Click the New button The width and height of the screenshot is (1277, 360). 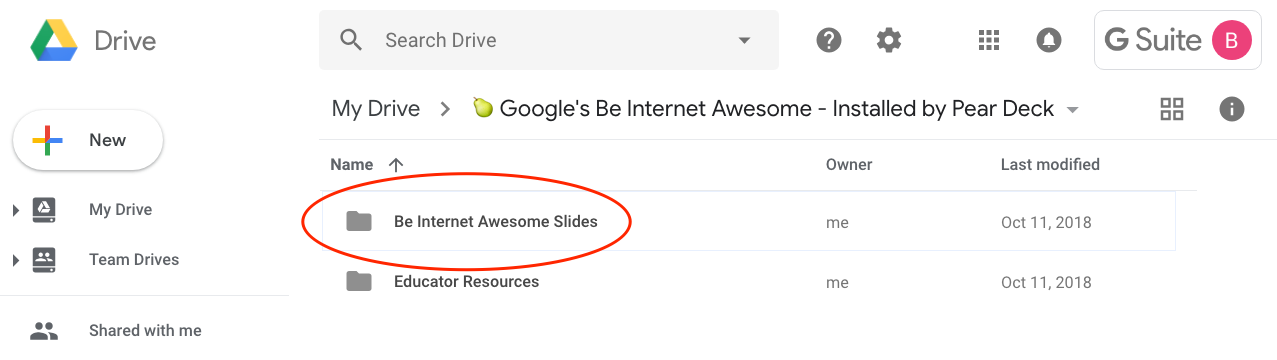(88, 140)
